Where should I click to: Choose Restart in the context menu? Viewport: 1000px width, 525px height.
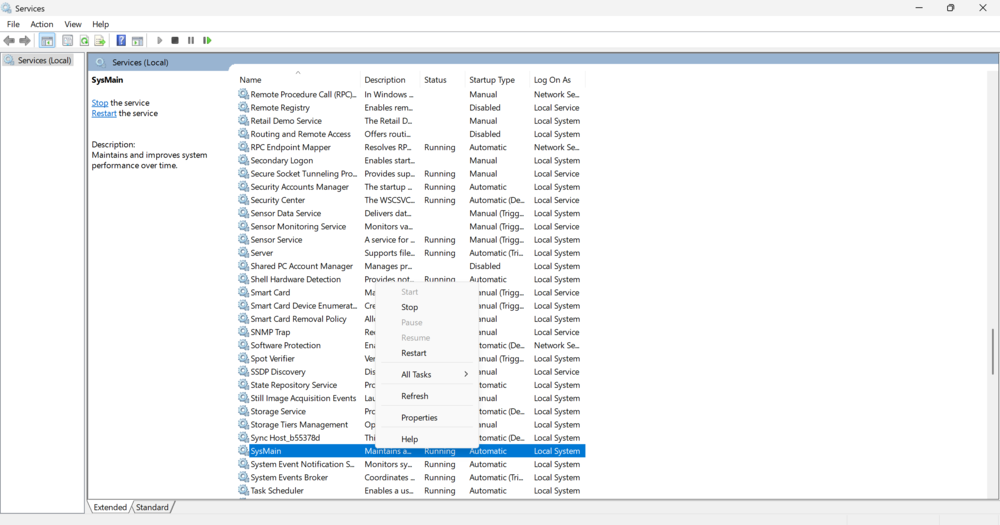pyautogui.click(x=427, y=353)
